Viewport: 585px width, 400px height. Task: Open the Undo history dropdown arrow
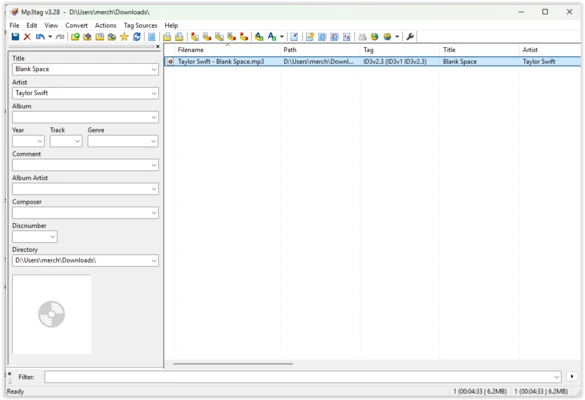(x=50, y=37)
